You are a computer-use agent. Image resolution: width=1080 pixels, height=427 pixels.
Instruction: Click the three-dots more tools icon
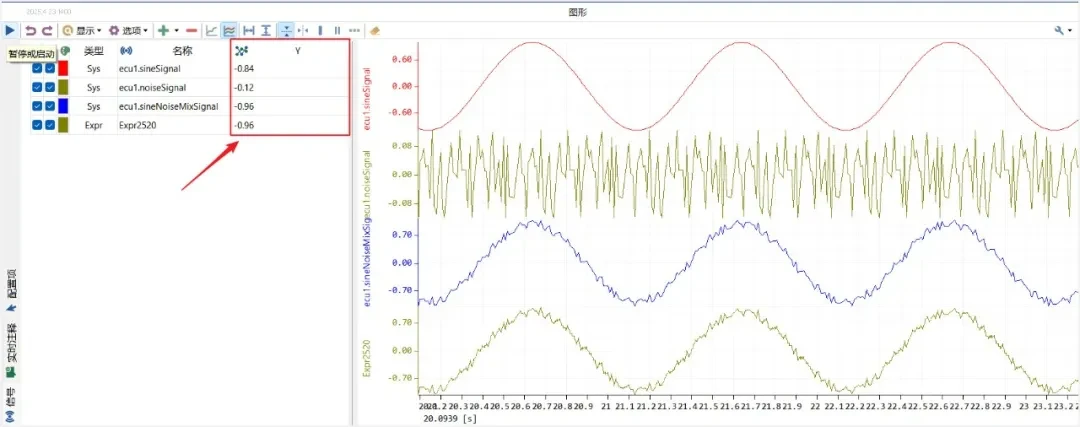coord(354,30)
